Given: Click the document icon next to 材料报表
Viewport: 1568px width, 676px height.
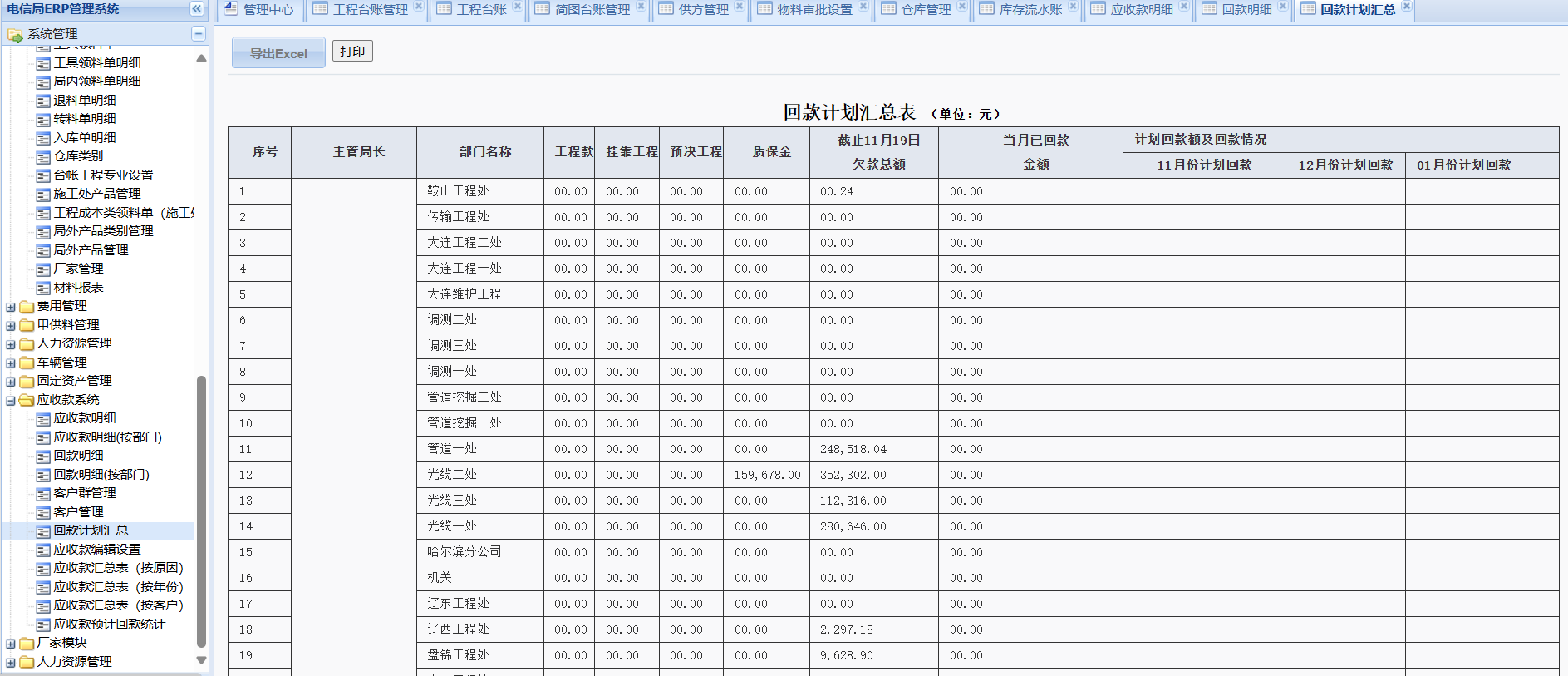Looking at the screenshot, I should (x=43, y=288).
